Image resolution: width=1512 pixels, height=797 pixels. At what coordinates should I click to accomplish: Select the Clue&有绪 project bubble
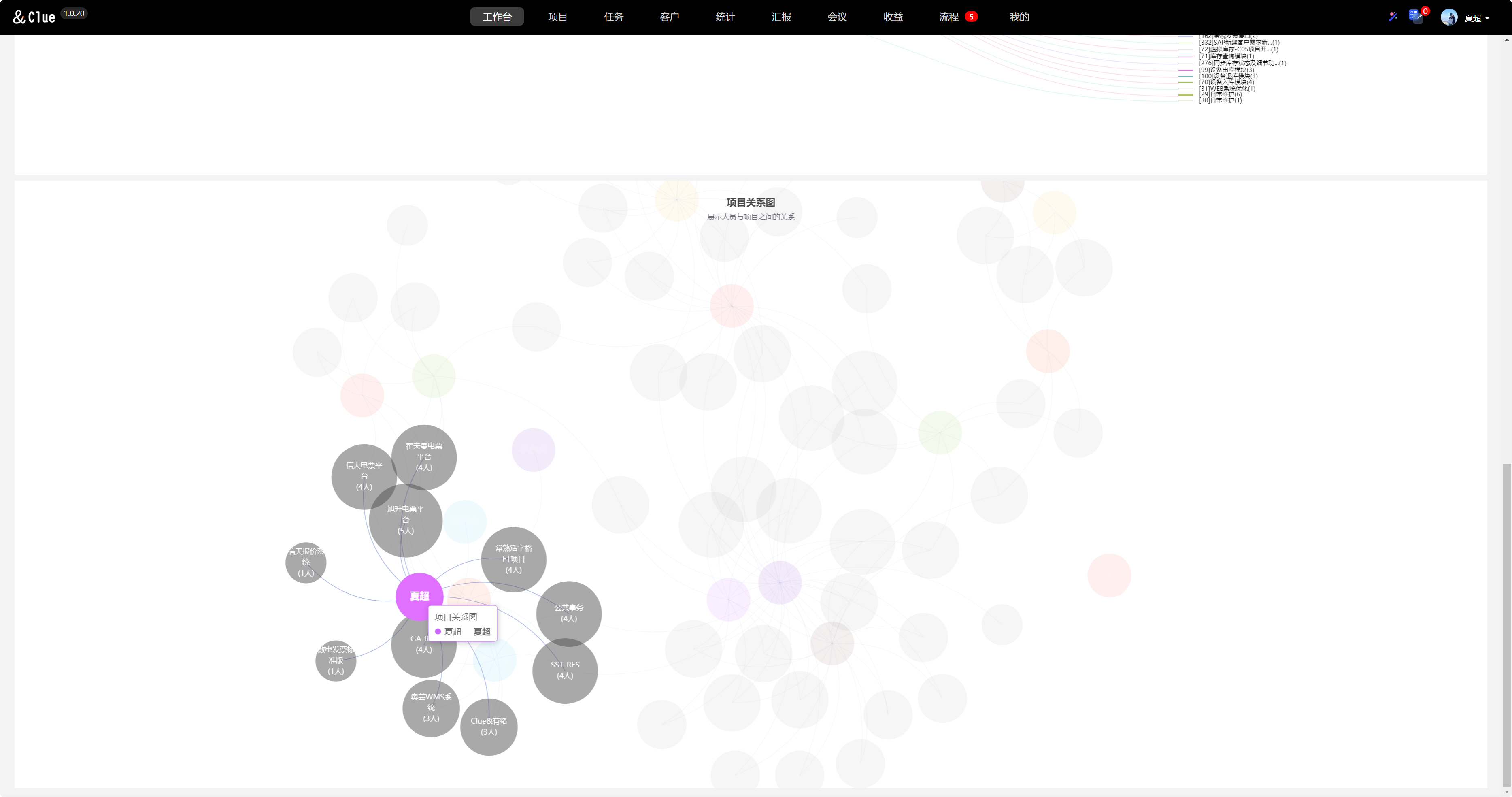488,727
